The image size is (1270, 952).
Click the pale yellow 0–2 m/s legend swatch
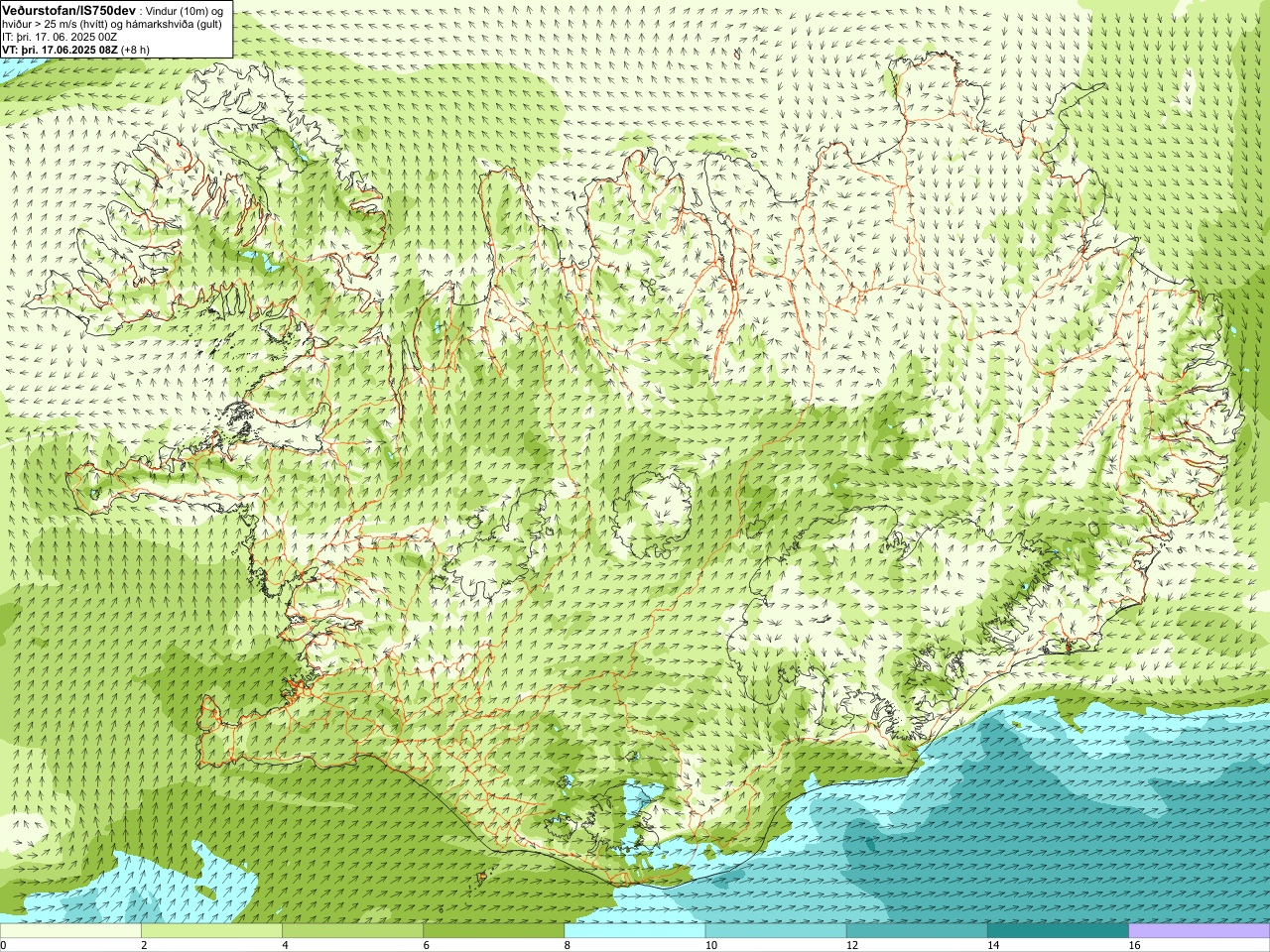(x=70, y=931)
